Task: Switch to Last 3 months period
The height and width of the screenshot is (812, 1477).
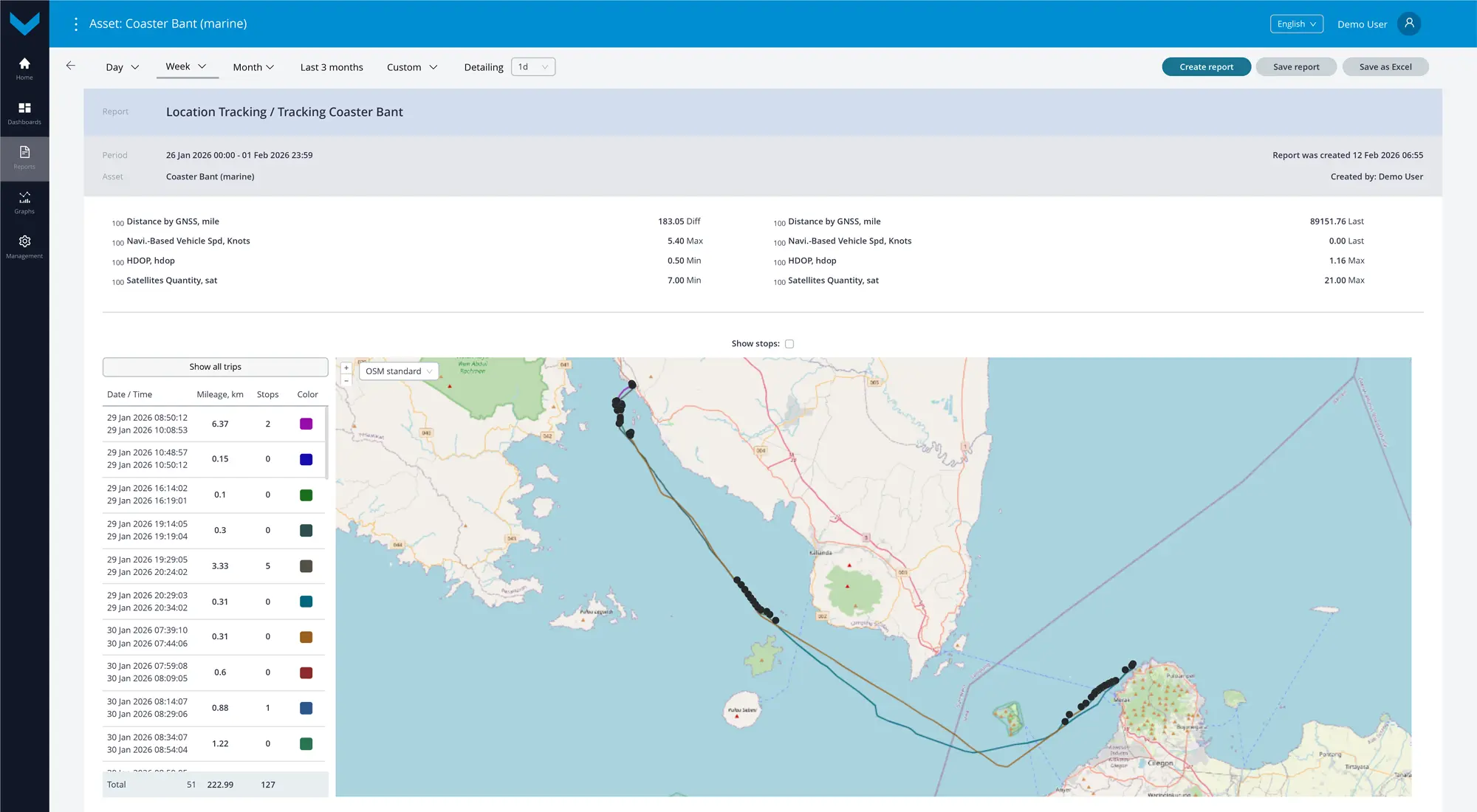Action: pyautogui.click(x=332, y=67)
